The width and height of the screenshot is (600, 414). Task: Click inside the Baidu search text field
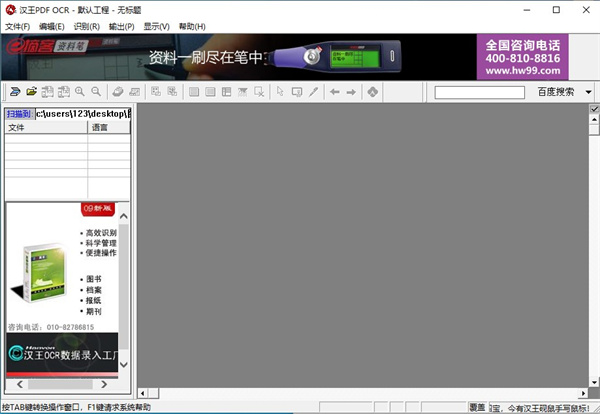point(479,93)
